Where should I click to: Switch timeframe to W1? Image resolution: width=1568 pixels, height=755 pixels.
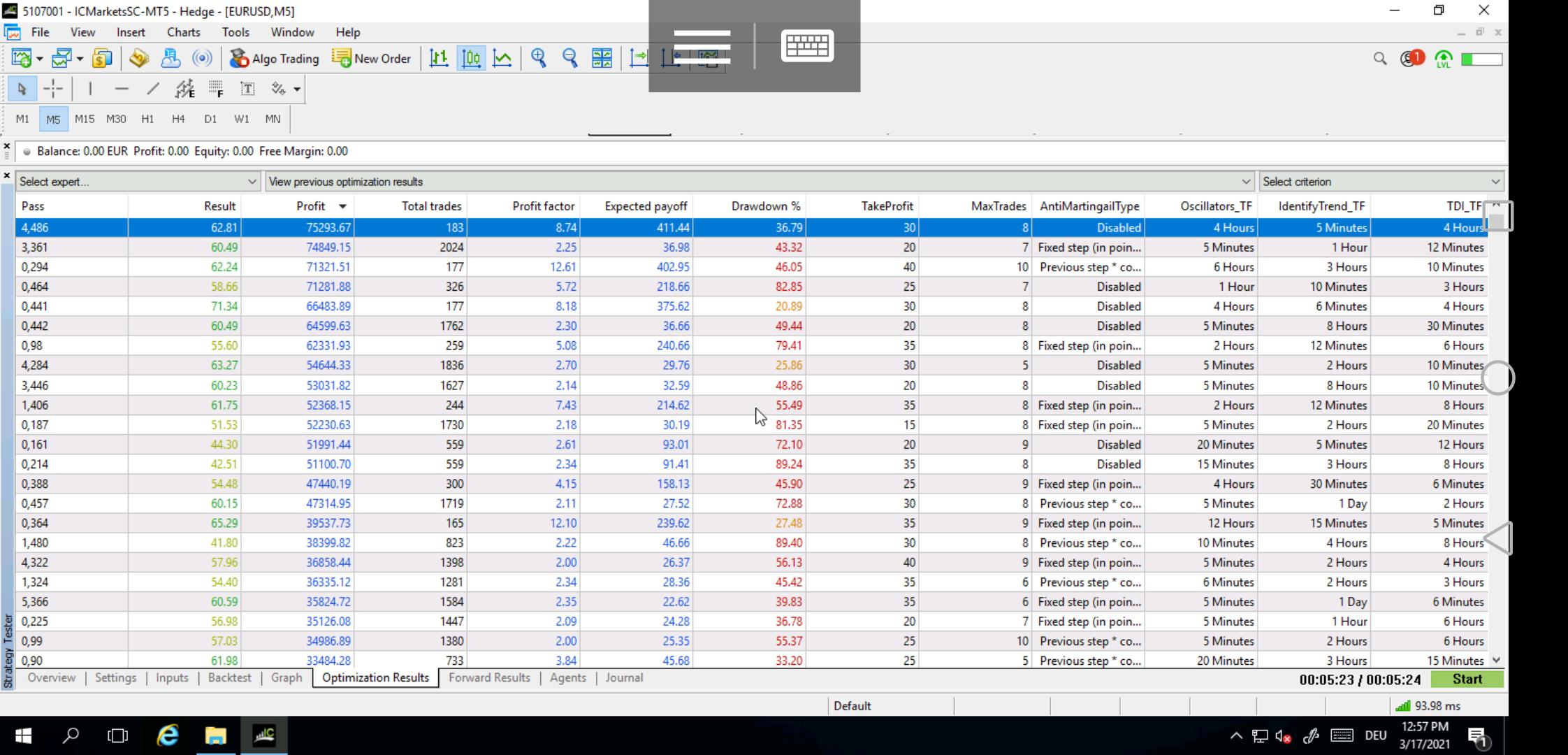pos(242,119)
